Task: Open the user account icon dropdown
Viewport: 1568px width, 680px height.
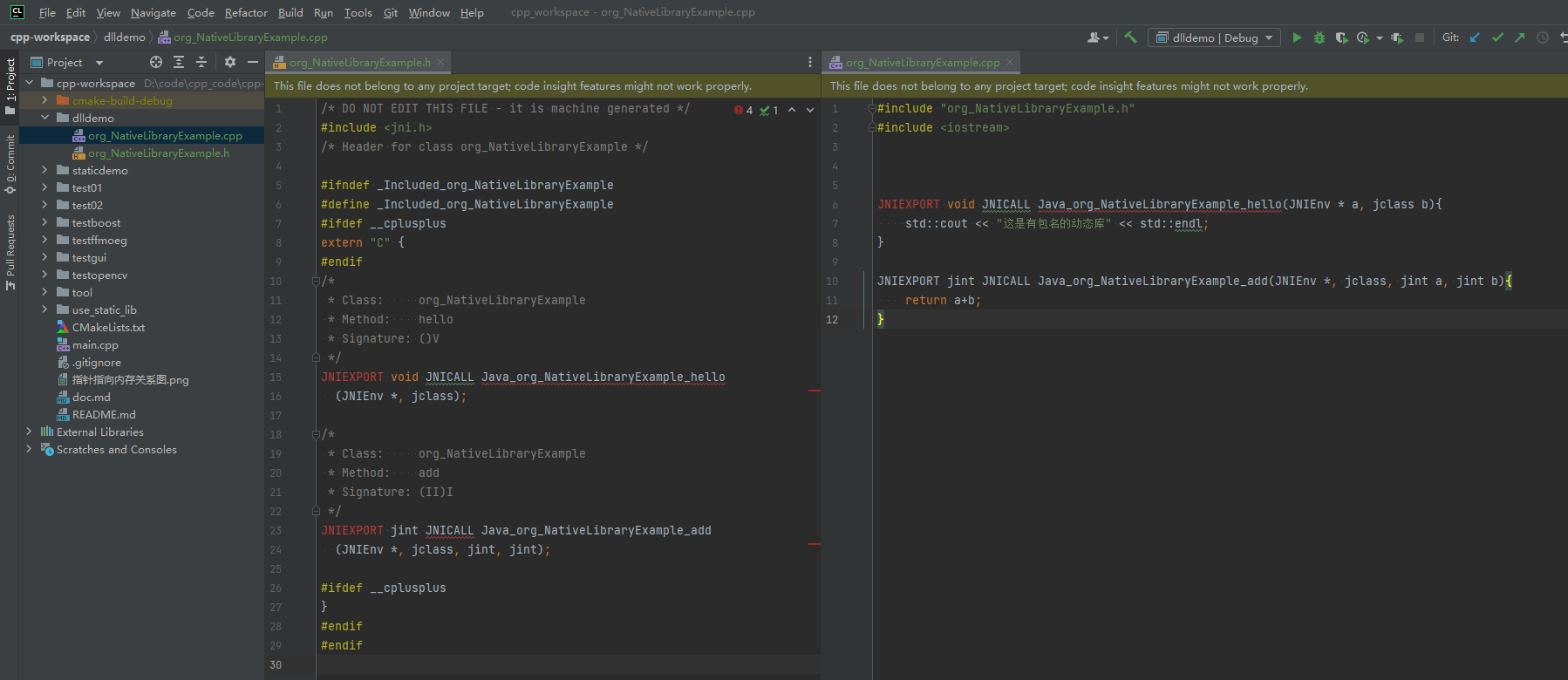Action: 1098,37
